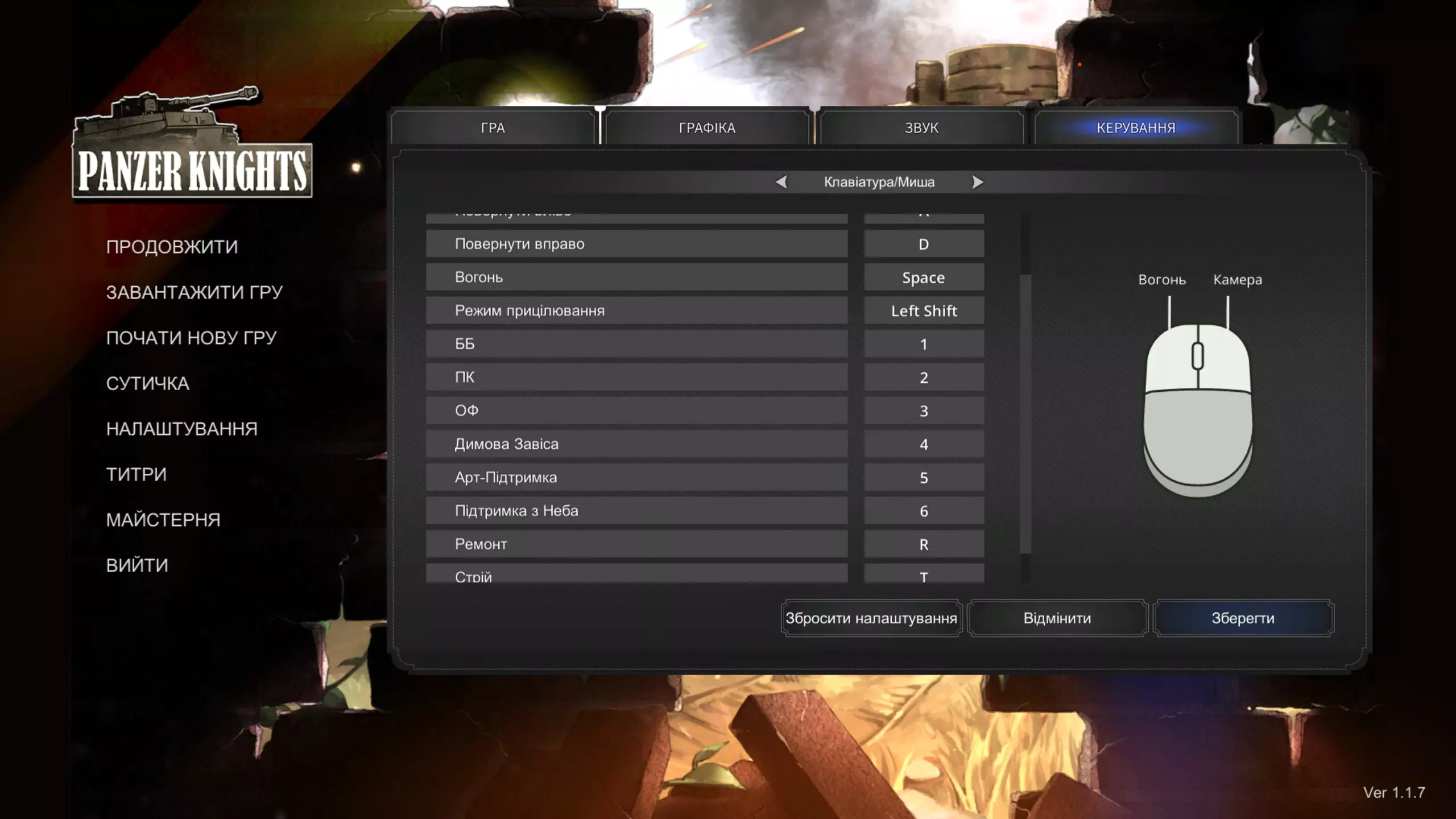1456x819 pixels.
Task: Switch to previous input device with left arrow
Action: pos(781,182)
